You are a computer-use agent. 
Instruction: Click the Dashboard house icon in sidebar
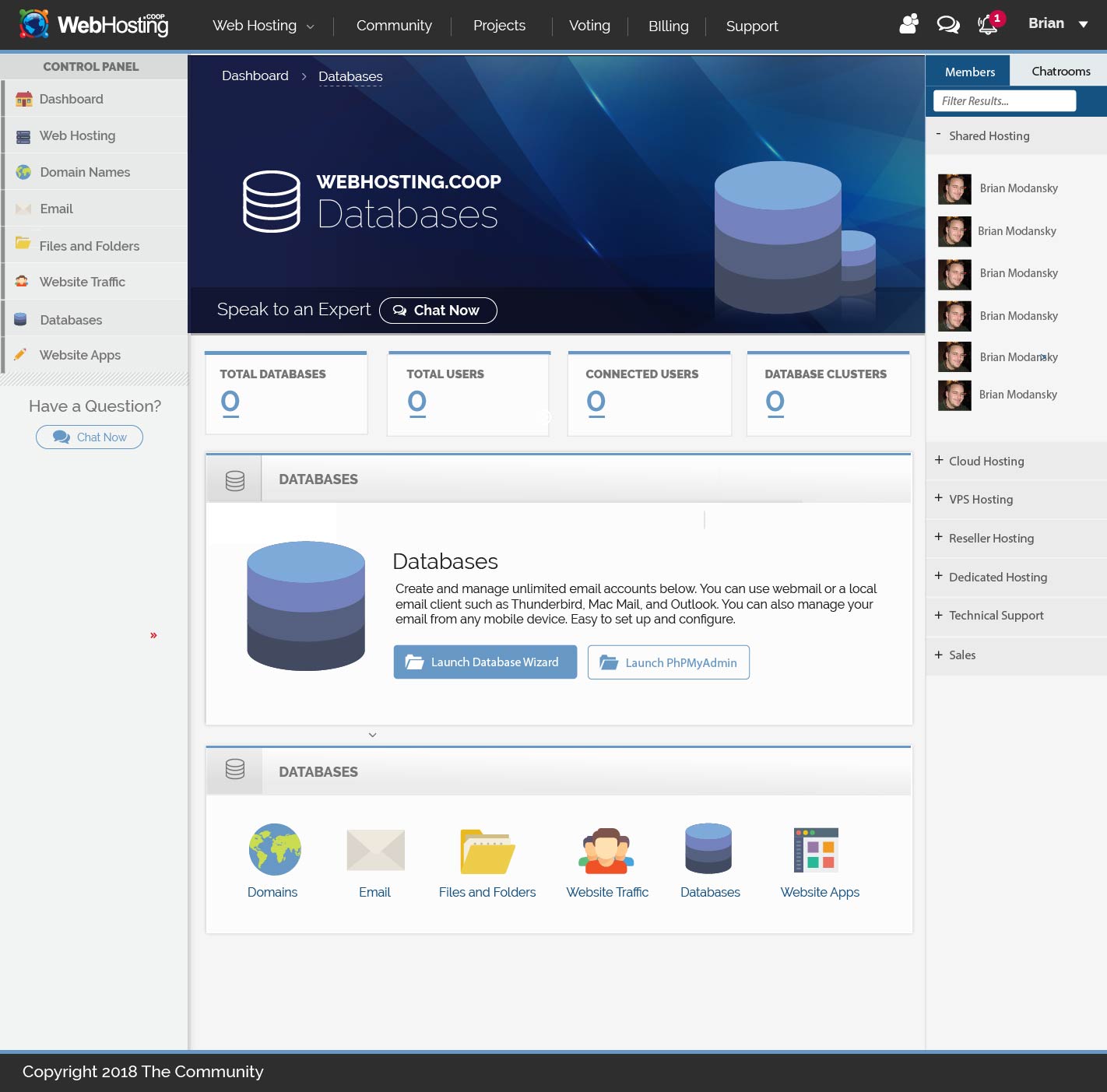click(24, 99)
